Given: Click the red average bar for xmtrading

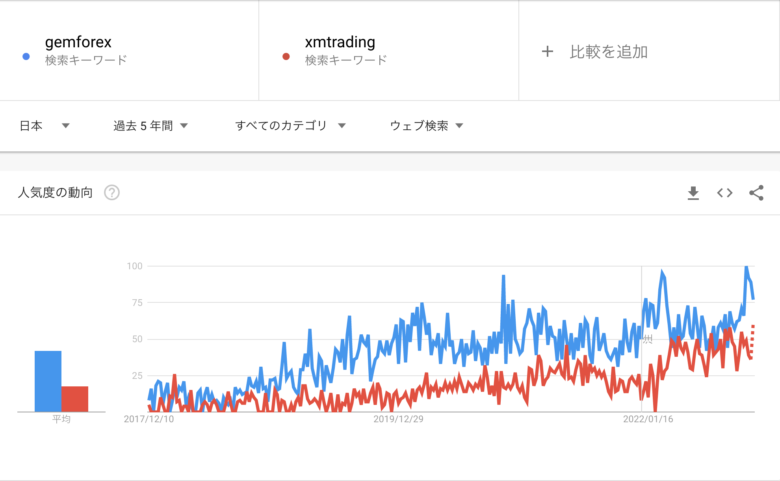Looking at the screenshot, I should click(75, 399).
